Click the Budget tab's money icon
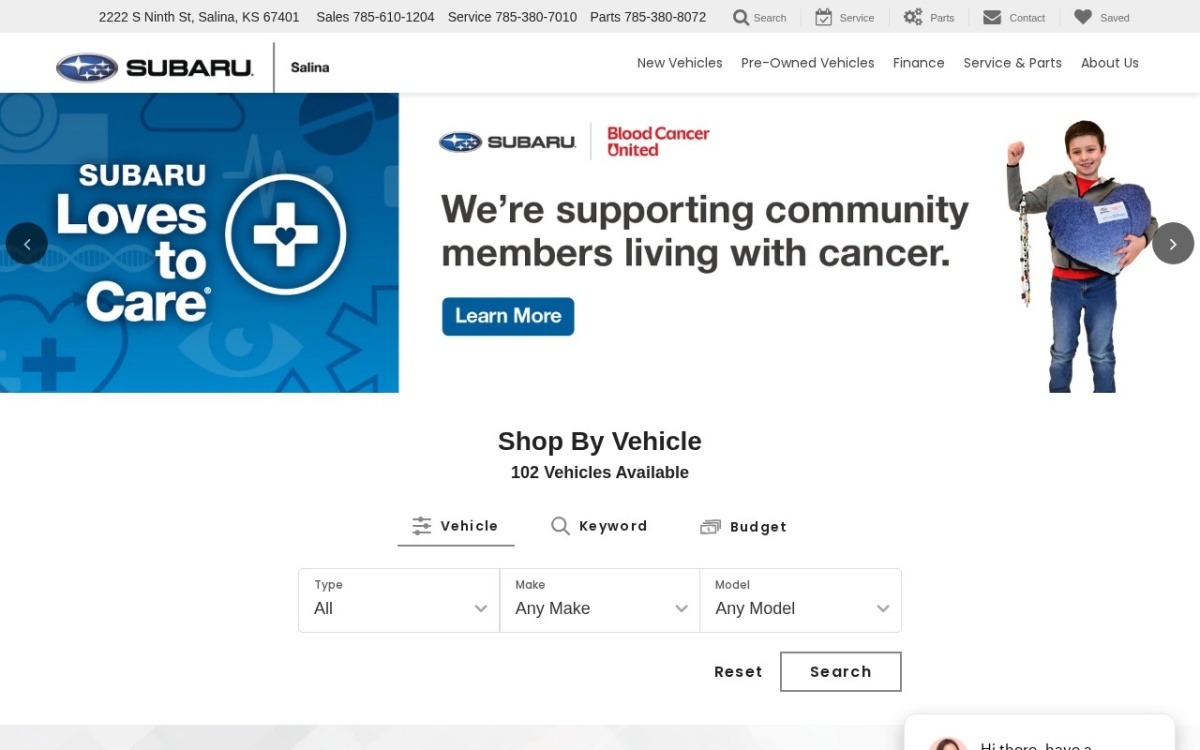This screenshot has height=750, width=1200. pyautogui.click(x=710, y=527)
